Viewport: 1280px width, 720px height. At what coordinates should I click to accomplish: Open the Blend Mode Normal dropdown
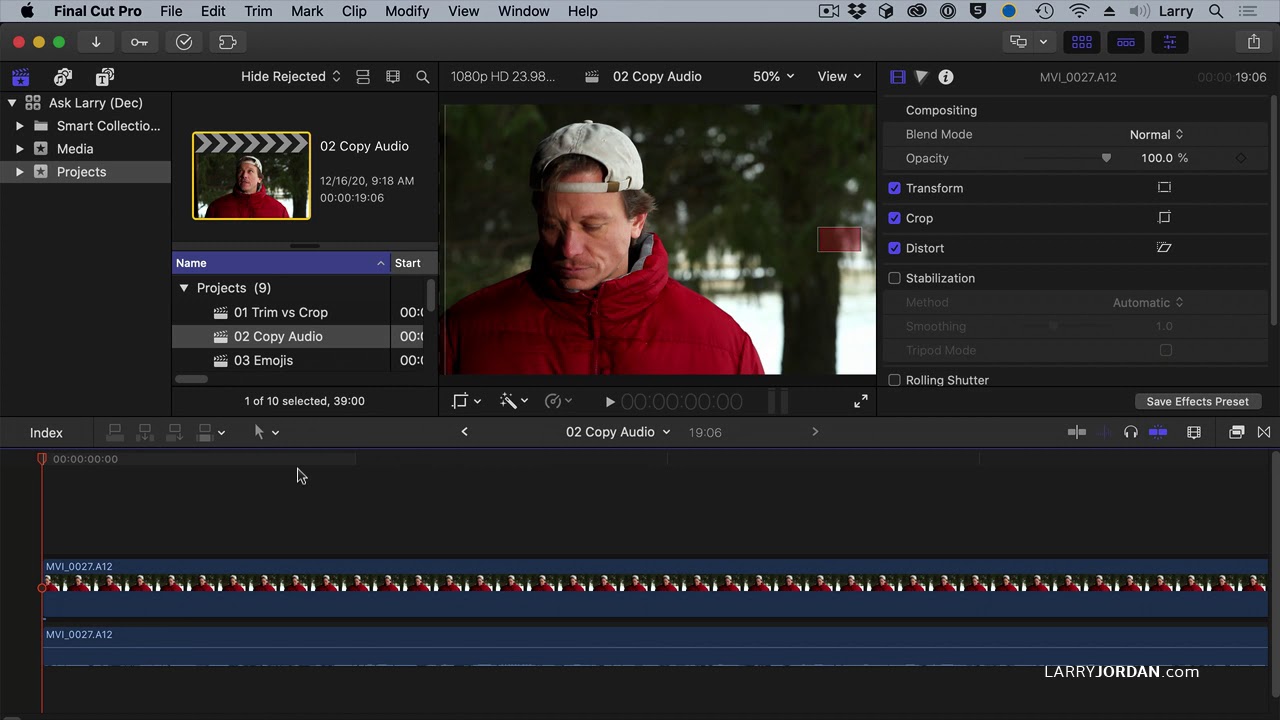pos(1156,134)
